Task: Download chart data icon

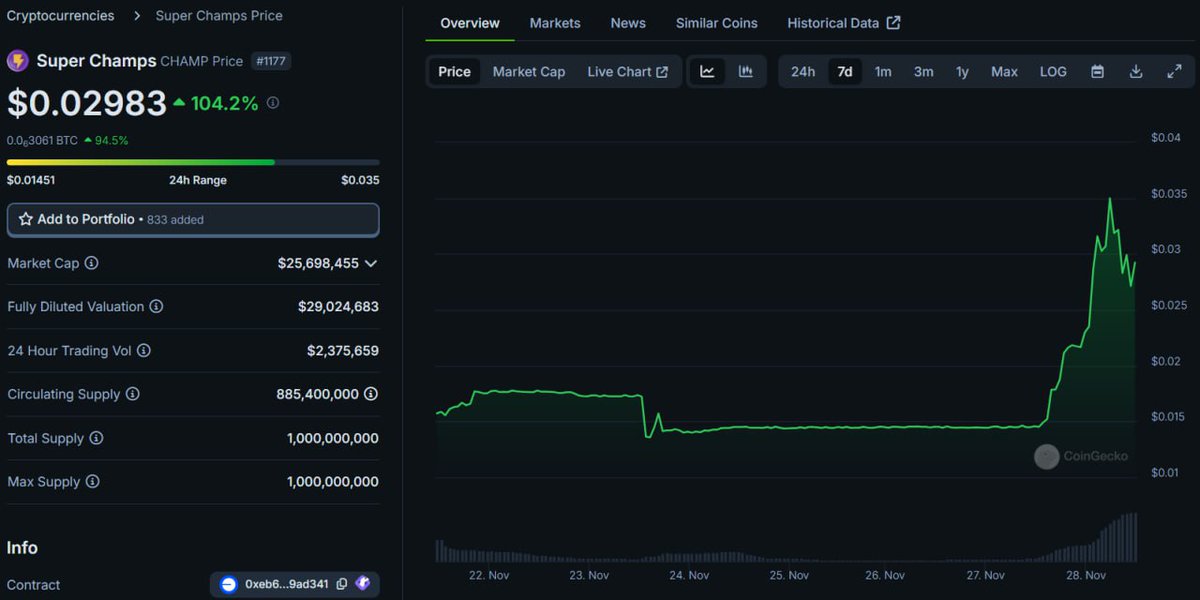Action: pos(1136,72)
